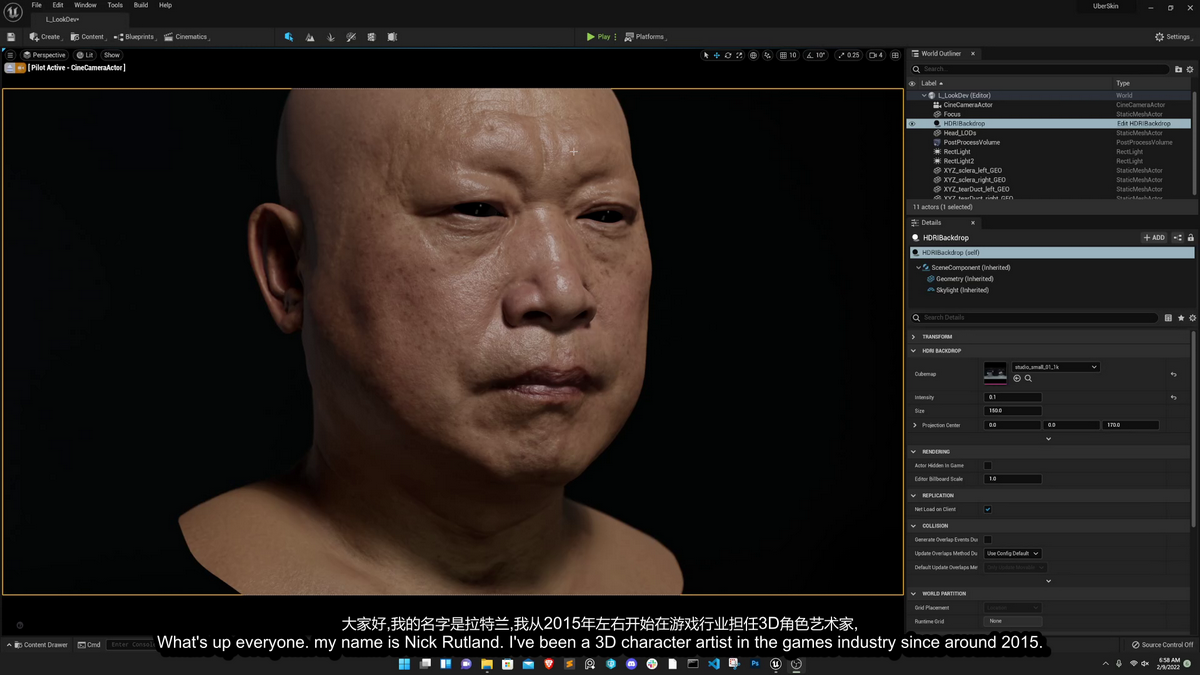Select the Landscape mode icon
The image size is (1200, 675).
pos(310,37)
